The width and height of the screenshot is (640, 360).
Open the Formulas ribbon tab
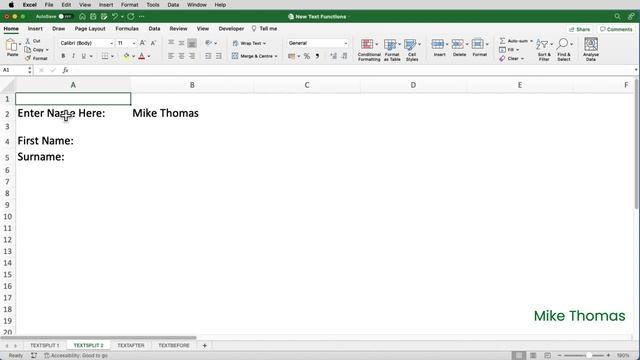[x=127, y=29]
